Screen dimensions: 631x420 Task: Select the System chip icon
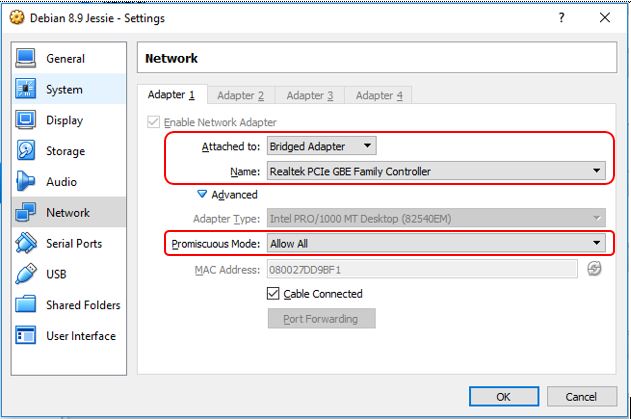[26, 90]
